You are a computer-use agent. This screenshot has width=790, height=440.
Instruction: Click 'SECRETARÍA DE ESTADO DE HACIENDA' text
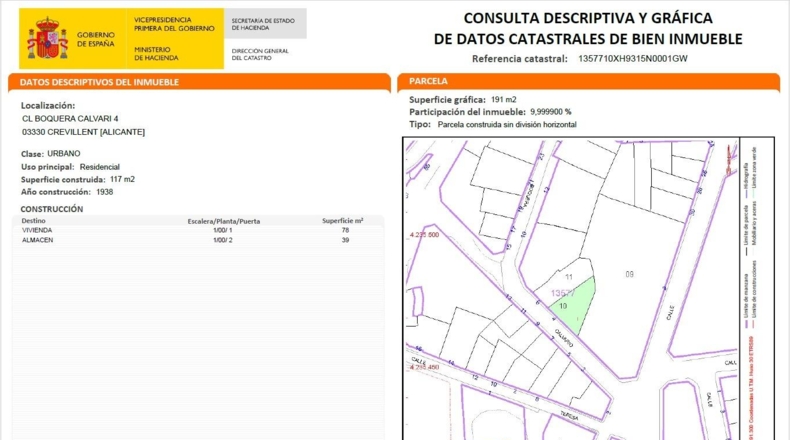263,24
